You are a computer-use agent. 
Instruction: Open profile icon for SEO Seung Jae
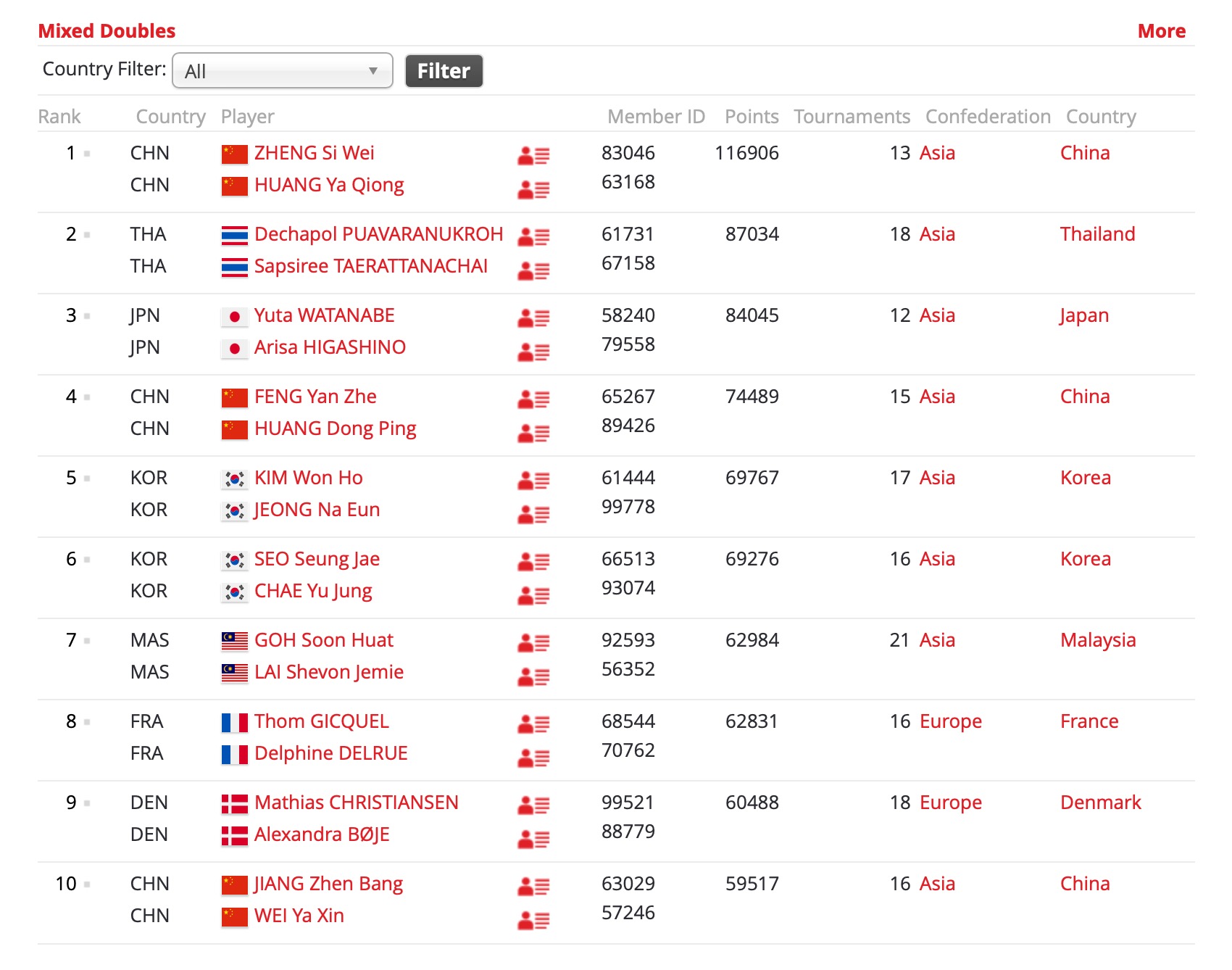pyautogui.click(x=533, y=561)
